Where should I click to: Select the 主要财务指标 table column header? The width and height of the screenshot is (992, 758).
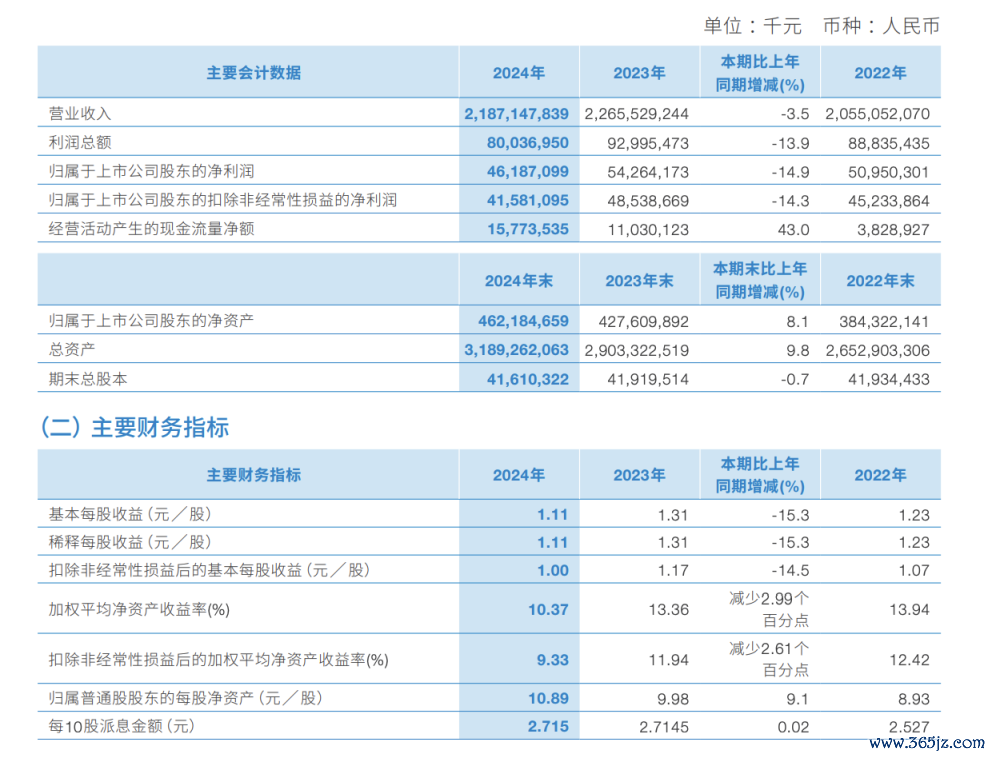(254, 475)
